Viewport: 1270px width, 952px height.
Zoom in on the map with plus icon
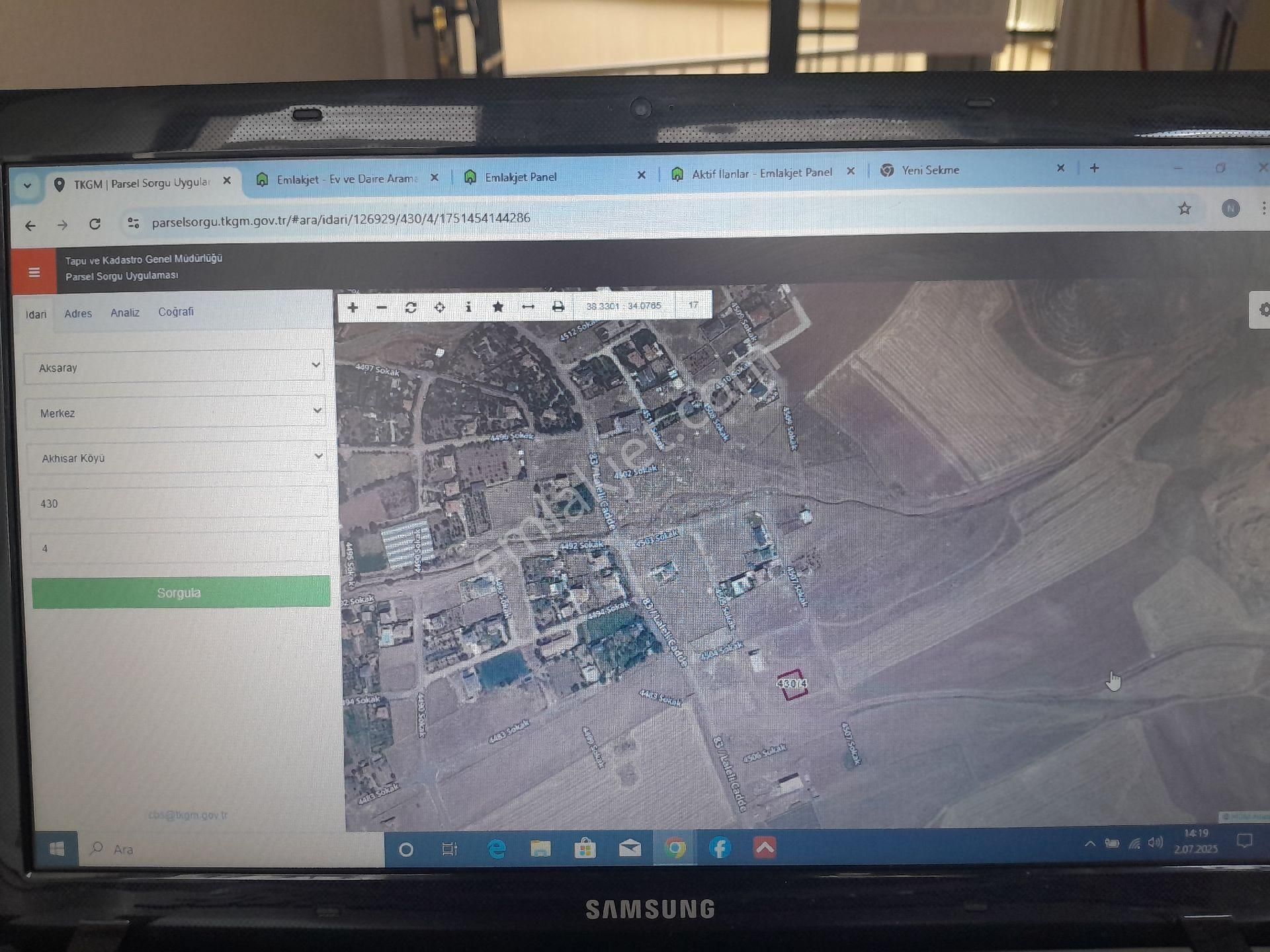[353, 306]
